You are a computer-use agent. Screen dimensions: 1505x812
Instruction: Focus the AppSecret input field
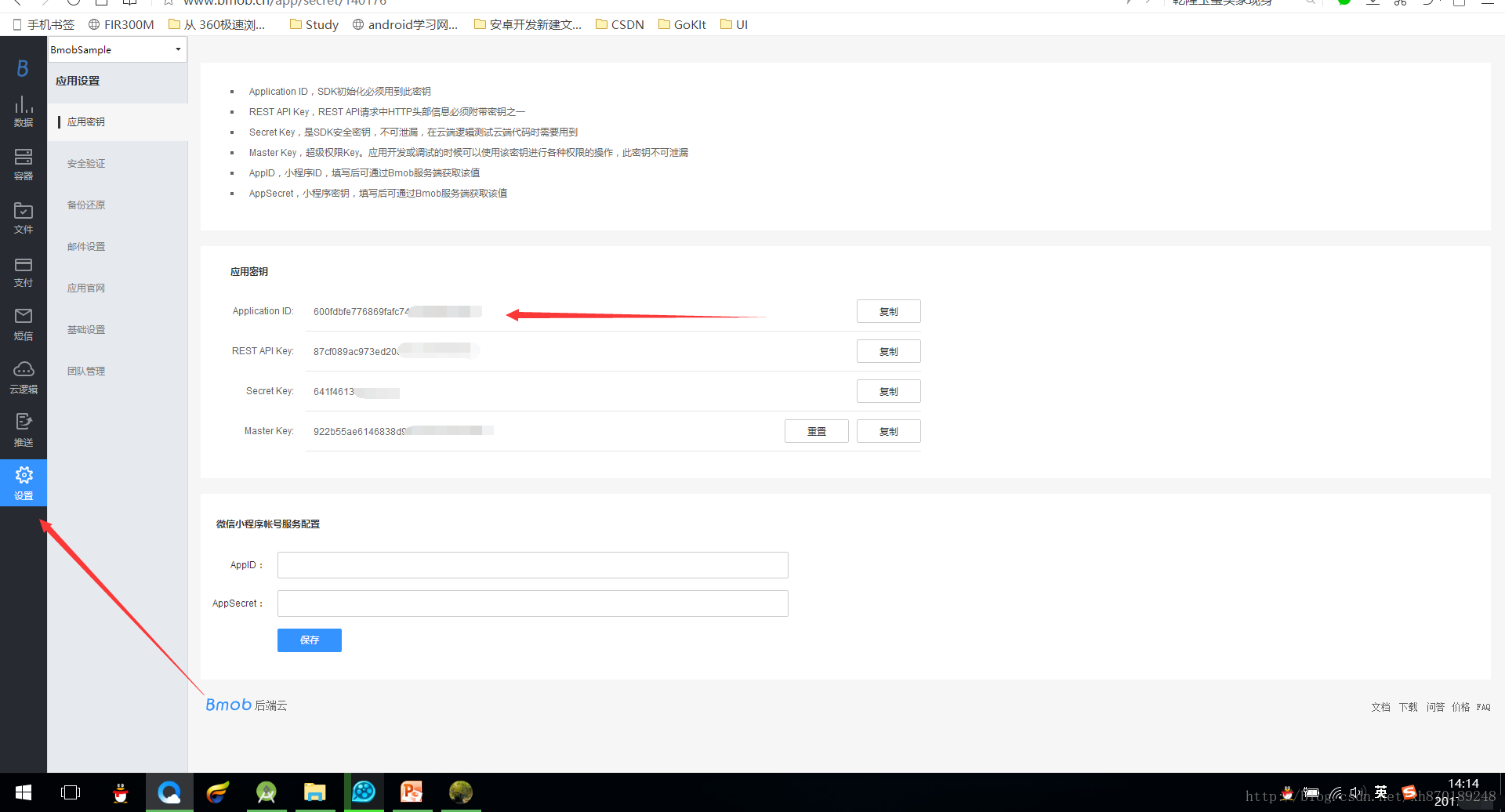coord(533,604)
